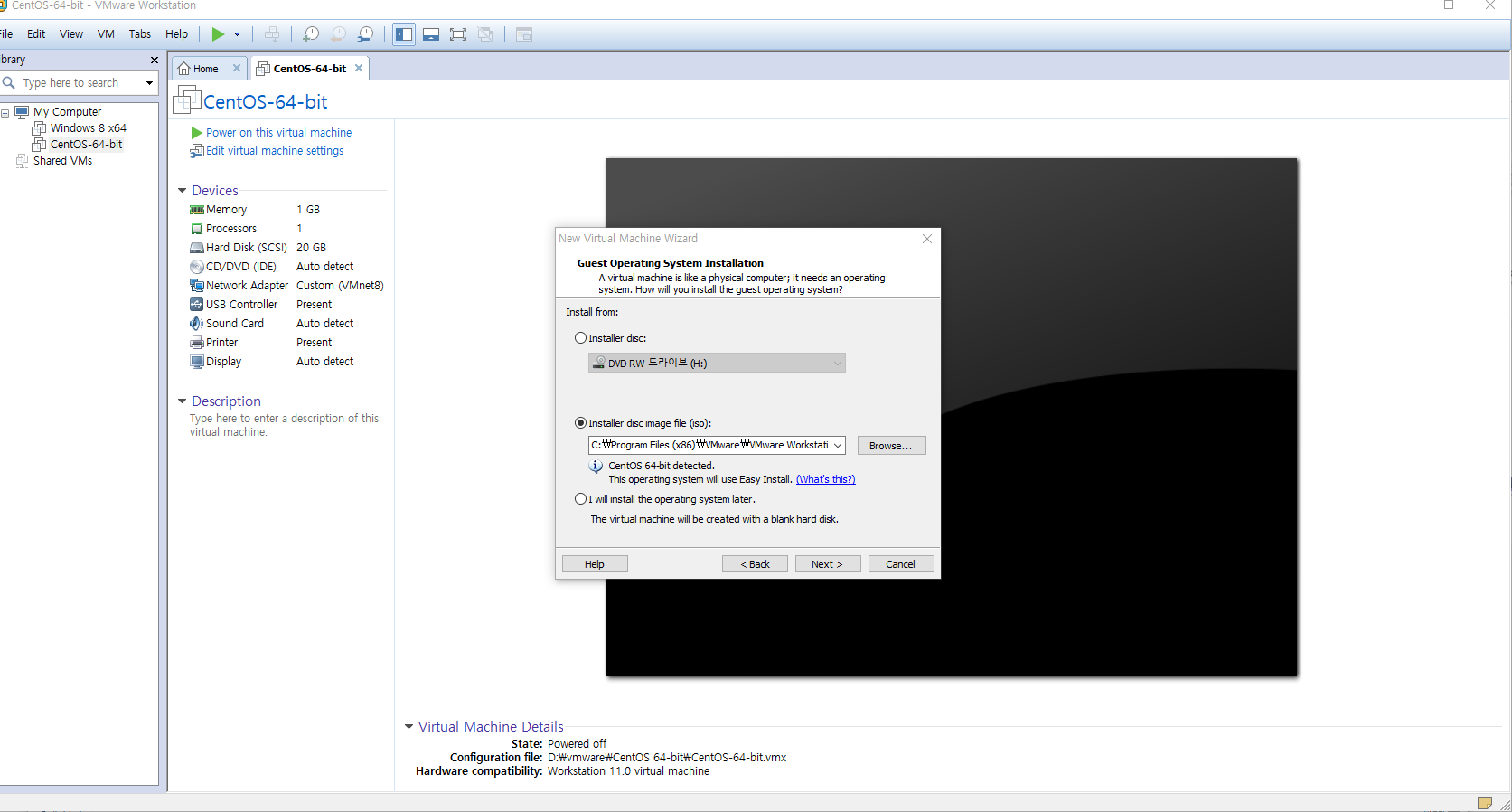Image resolution: width=1512 pixels, height=812 pixels.
Task: Click the Send Ctrl+Alt+Del toolbar icon
Action: tap(272, 34)
